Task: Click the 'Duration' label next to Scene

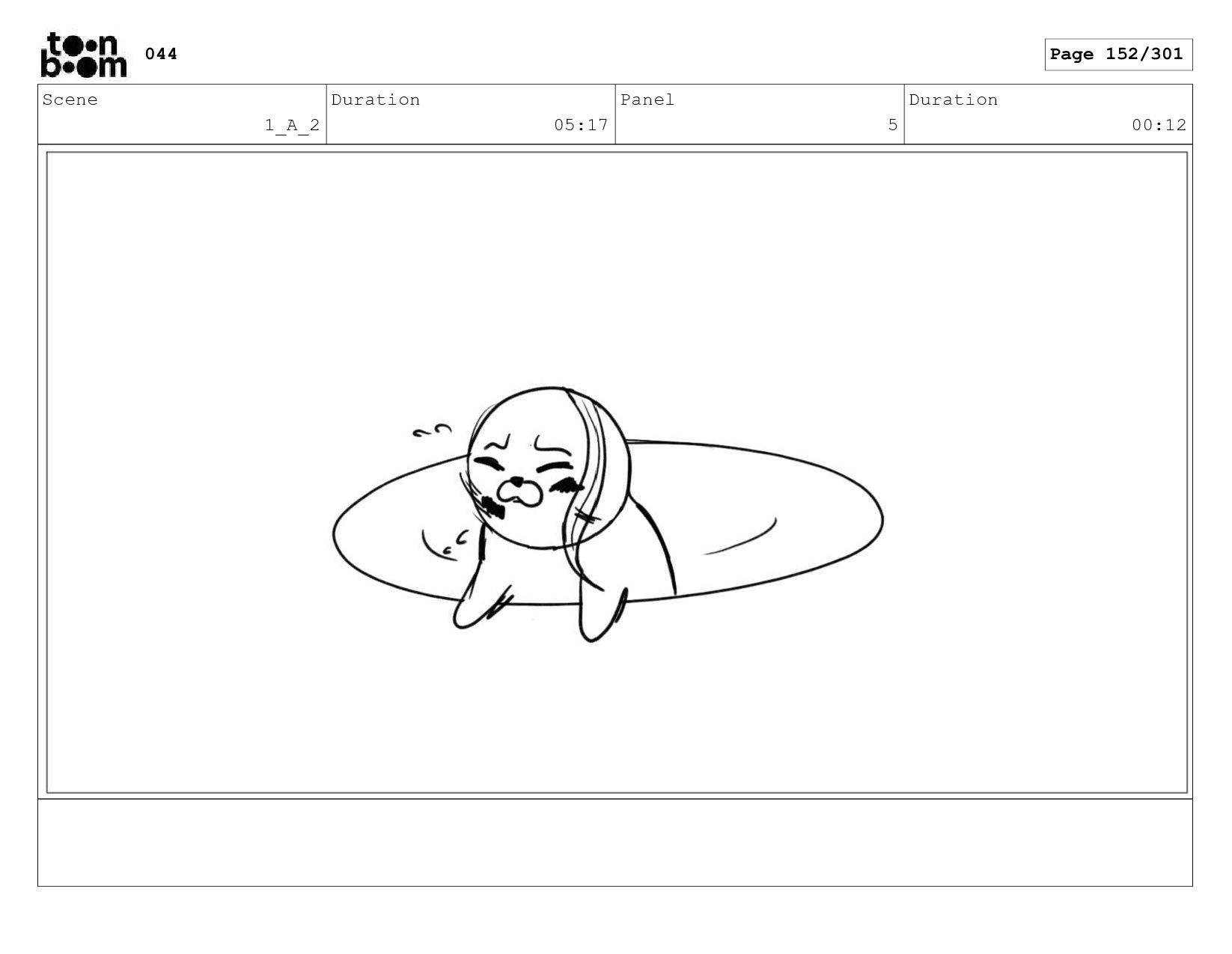Action: point(376,100)
